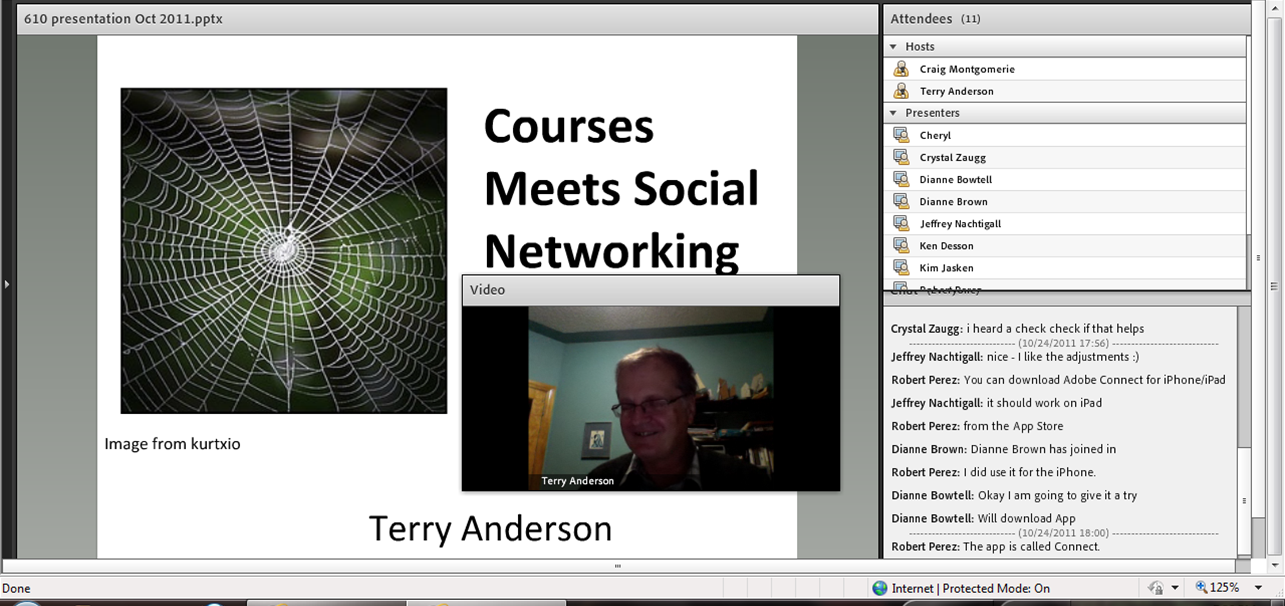This screenshot has width=1285, height=606.
Task: Click the Internet zone globe icon
Action: click(x=880, y=588)
